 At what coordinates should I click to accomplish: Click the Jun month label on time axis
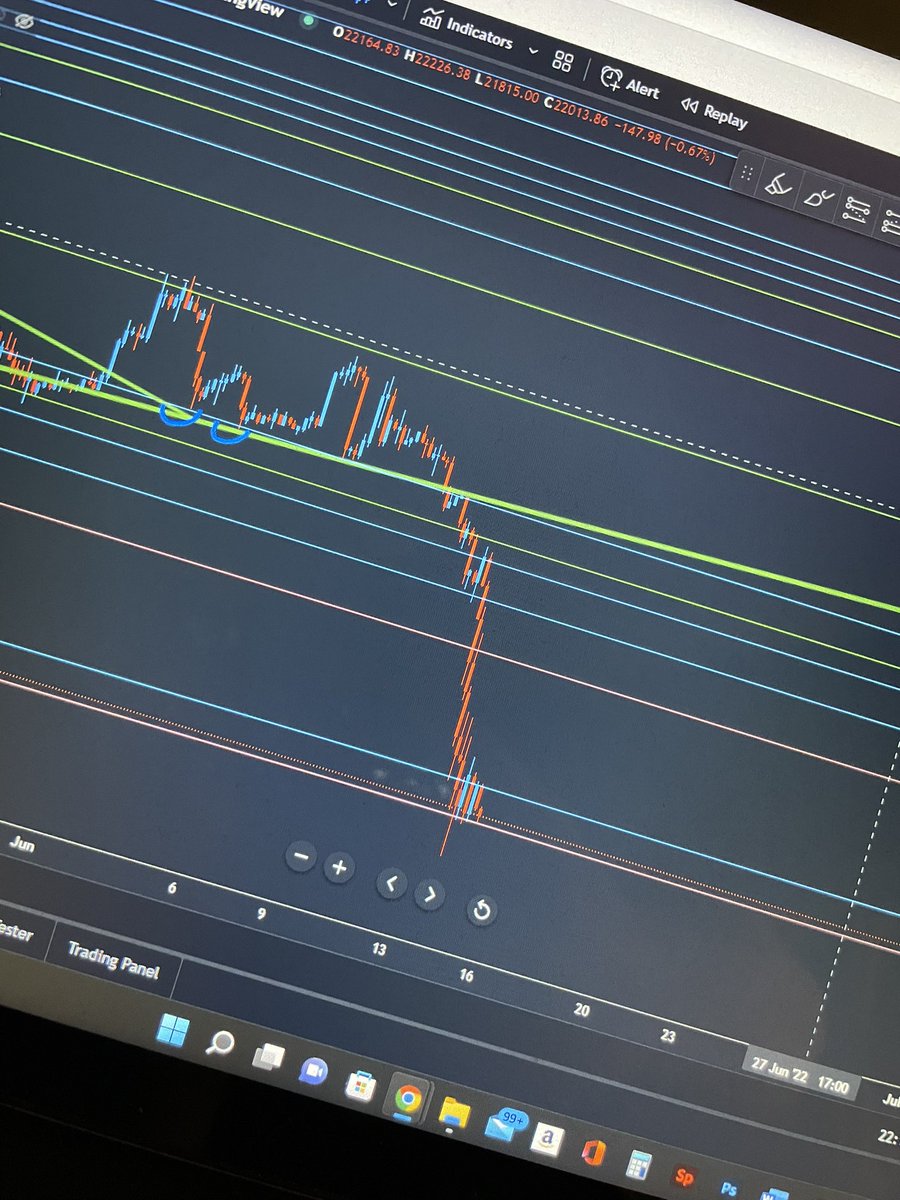click(x=21, y=845)
